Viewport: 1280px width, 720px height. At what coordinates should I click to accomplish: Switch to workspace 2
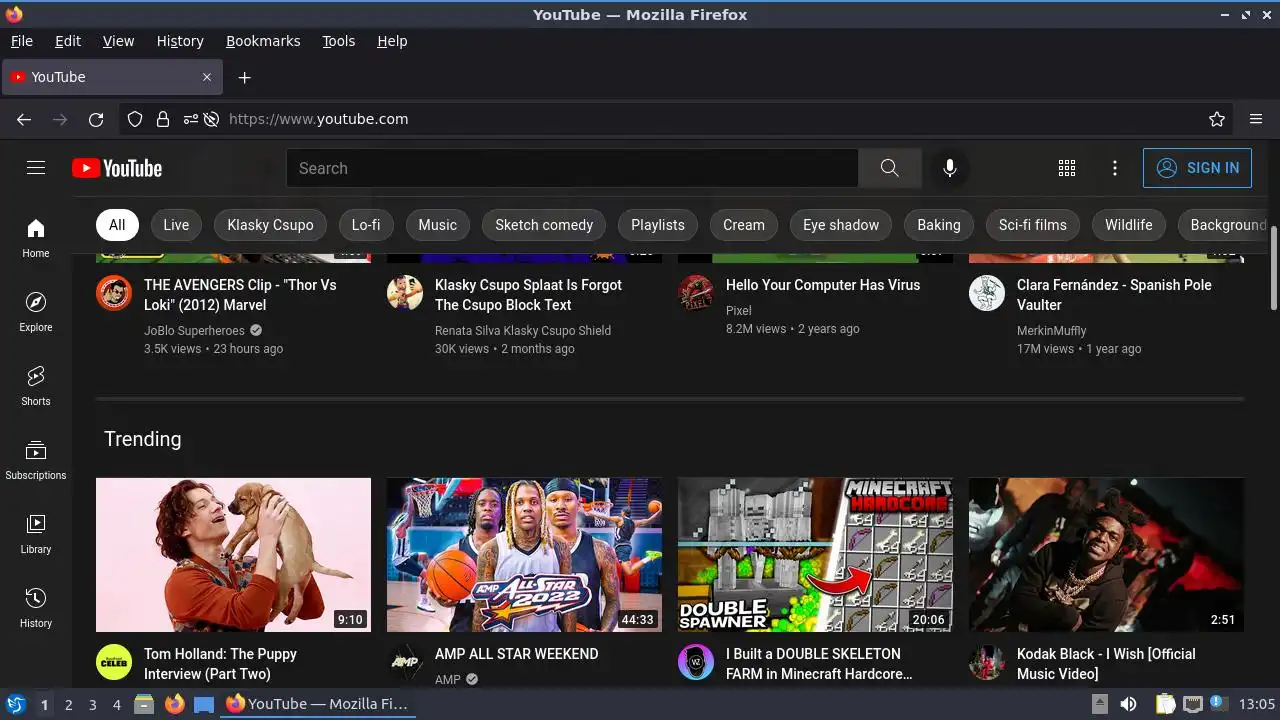tap(68, 704)
